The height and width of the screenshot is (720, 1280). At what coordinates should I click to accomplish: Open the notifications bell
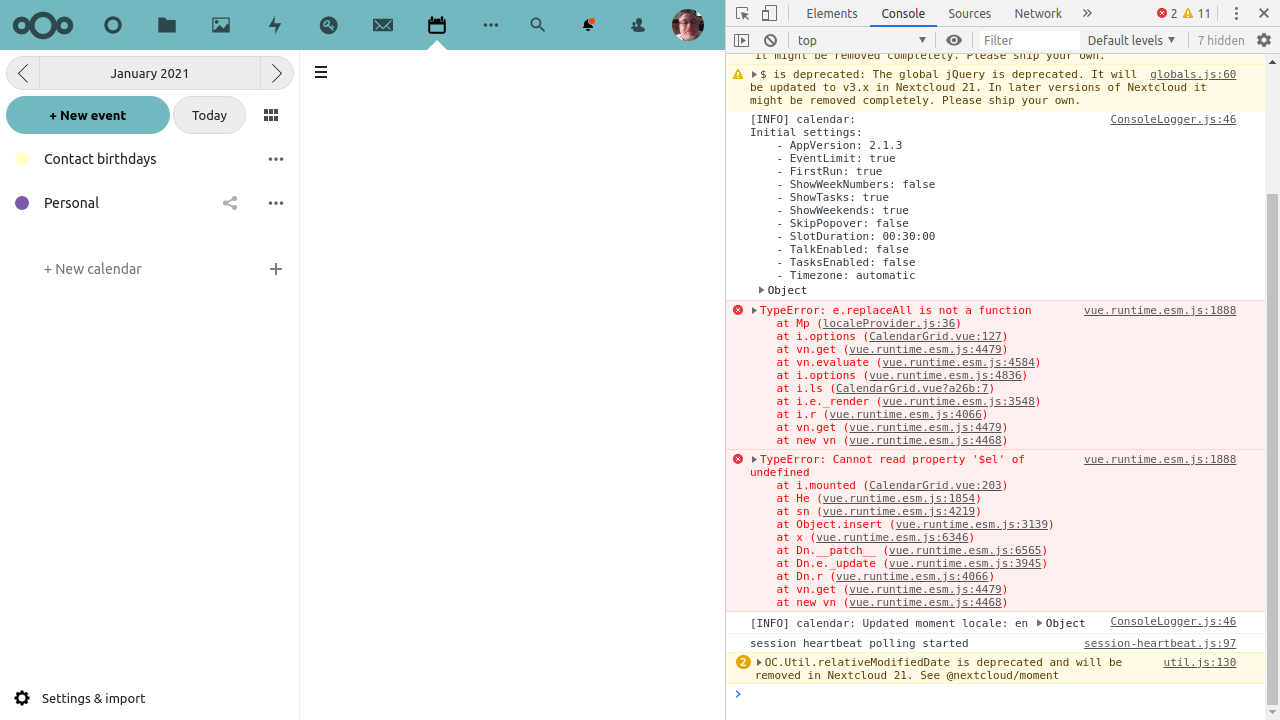click(x=589, y=25)
